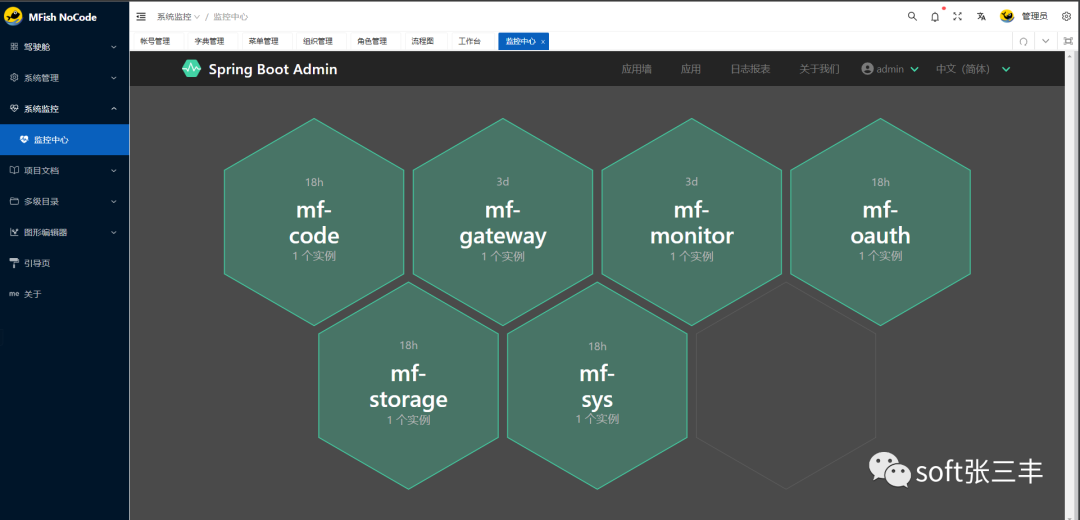The height and width of the screenshot is (520, 1080).
Task: Collapse the 系统监控 sidebar menu
Action: tap(64, 109)
